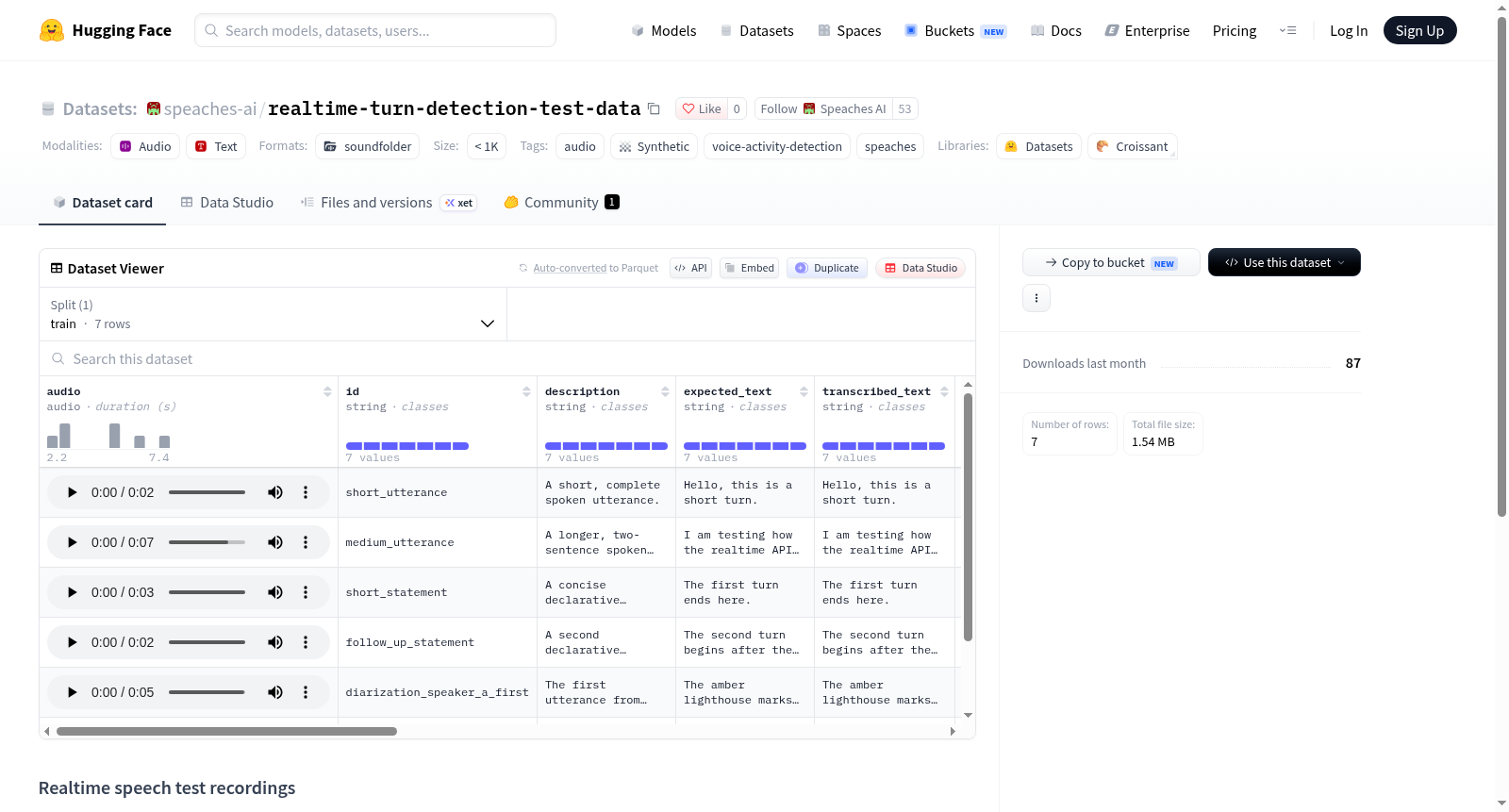The image size is (1509, 812).
Task: Play the medium_utterance audio clip
Action: [x=73, y=542]
